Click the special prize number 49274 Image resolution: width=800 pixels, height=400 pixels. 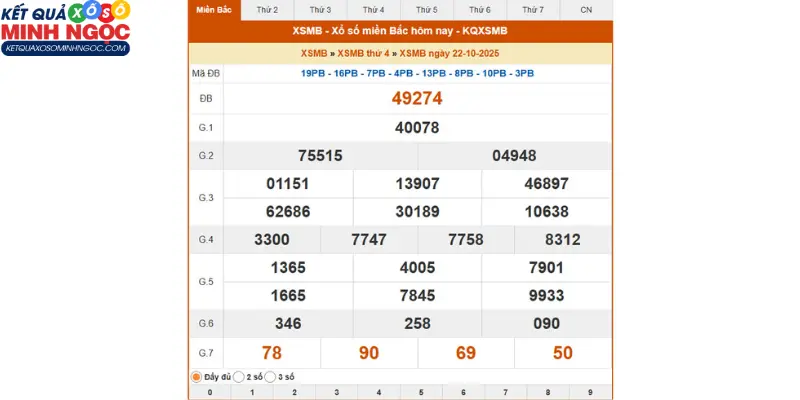tap(417, 98)
